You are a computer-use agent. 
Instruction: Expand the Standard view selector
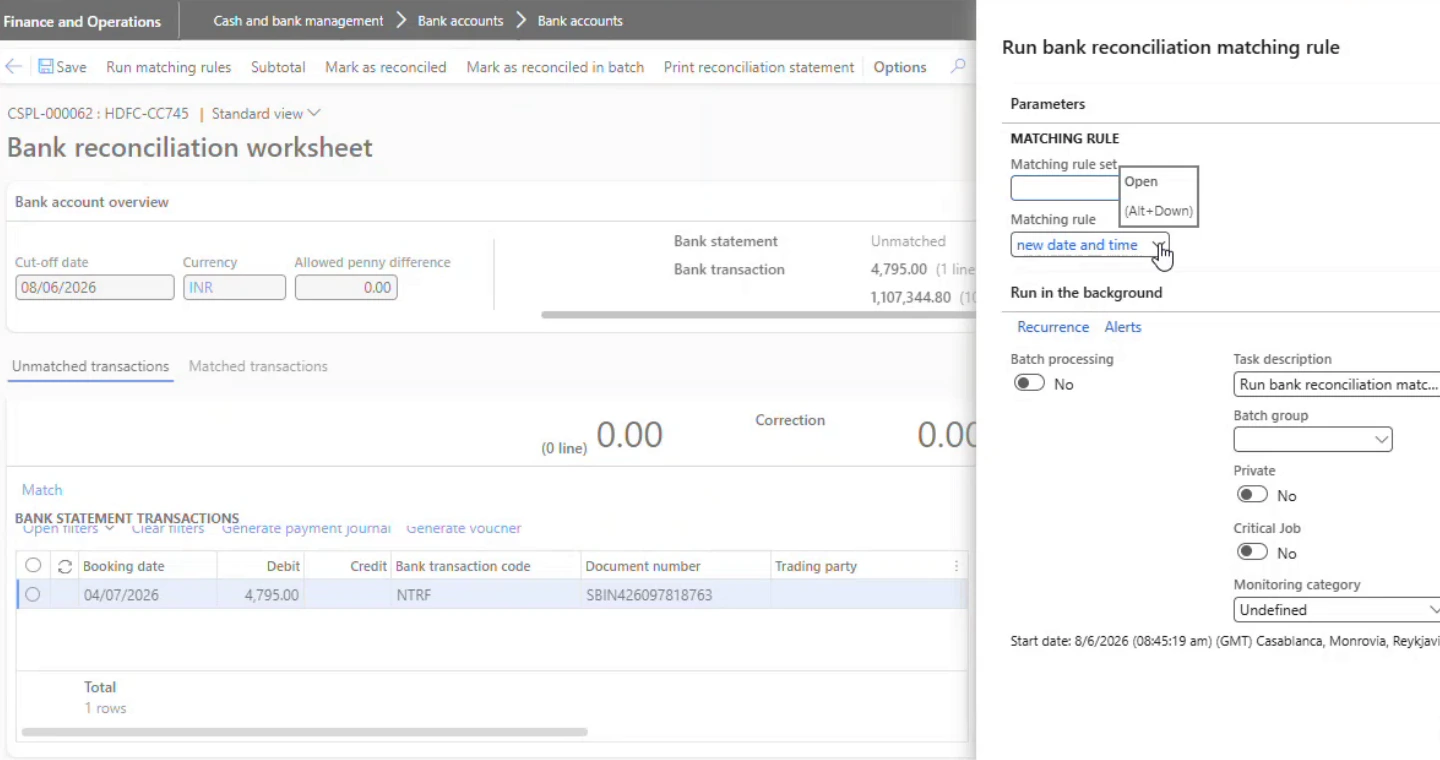[x=266, y=114]
